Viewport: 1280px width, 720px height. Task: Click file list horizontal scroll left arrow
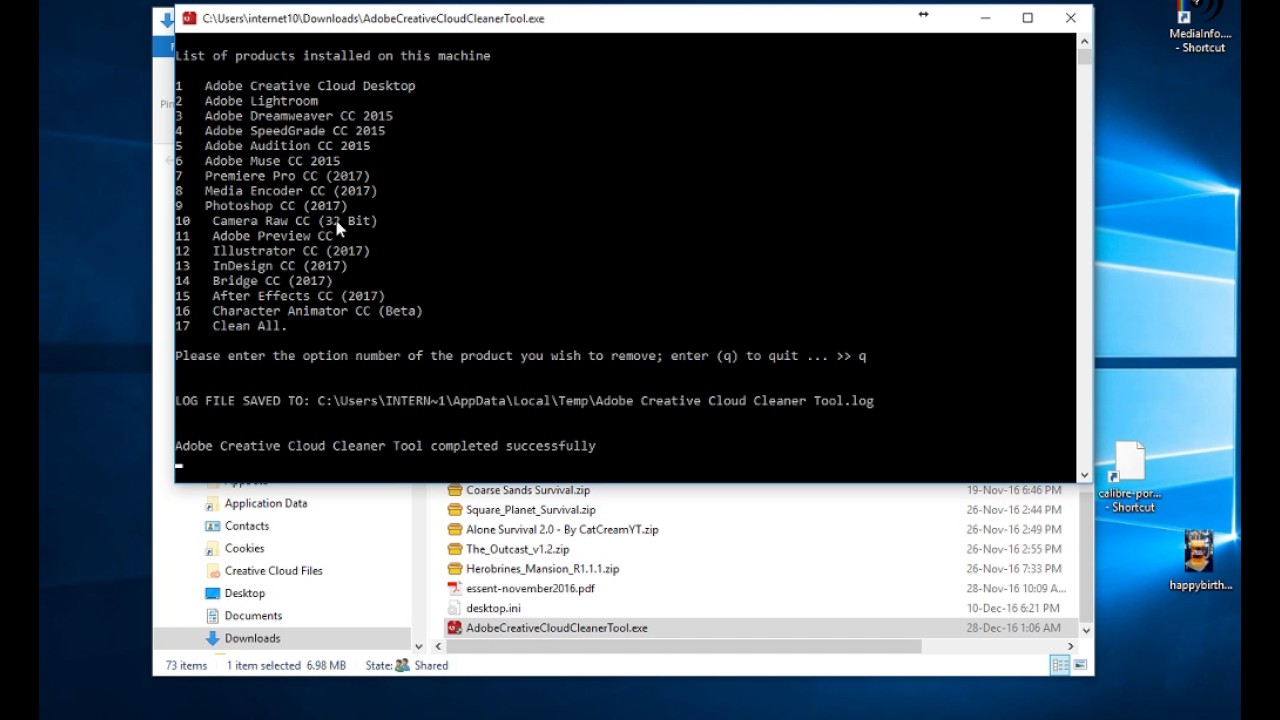point(439,646)
